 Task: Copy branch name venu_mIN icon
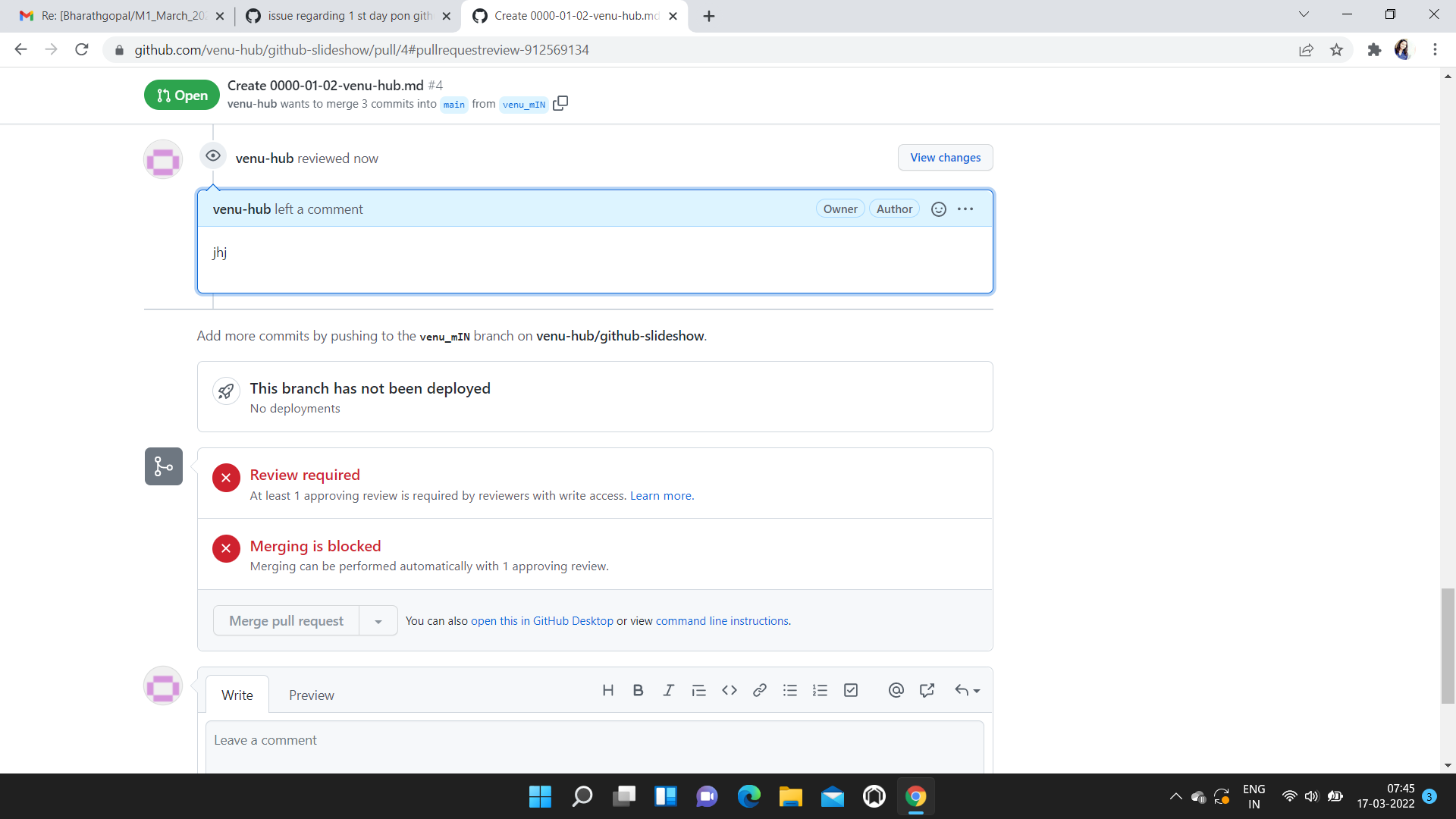(x=560, y=104)
